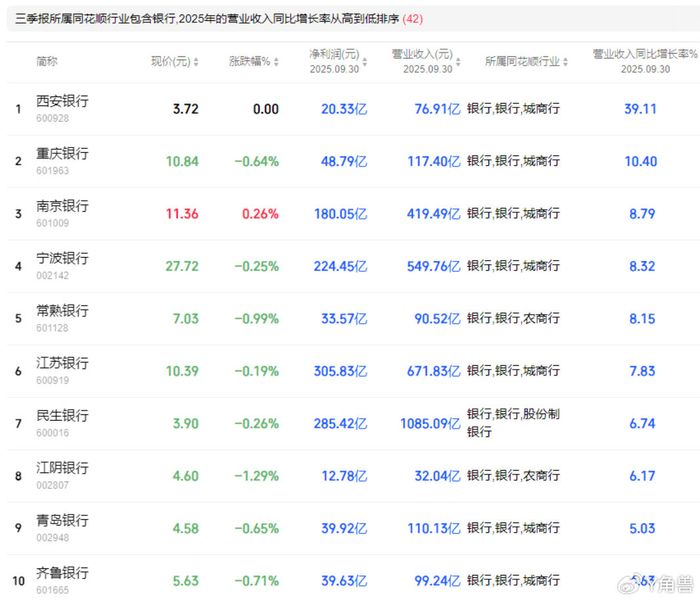Open 南京银行 stock link
This screenshot has width=700, height=601.
pyautogui.click(x=62, y=206)
